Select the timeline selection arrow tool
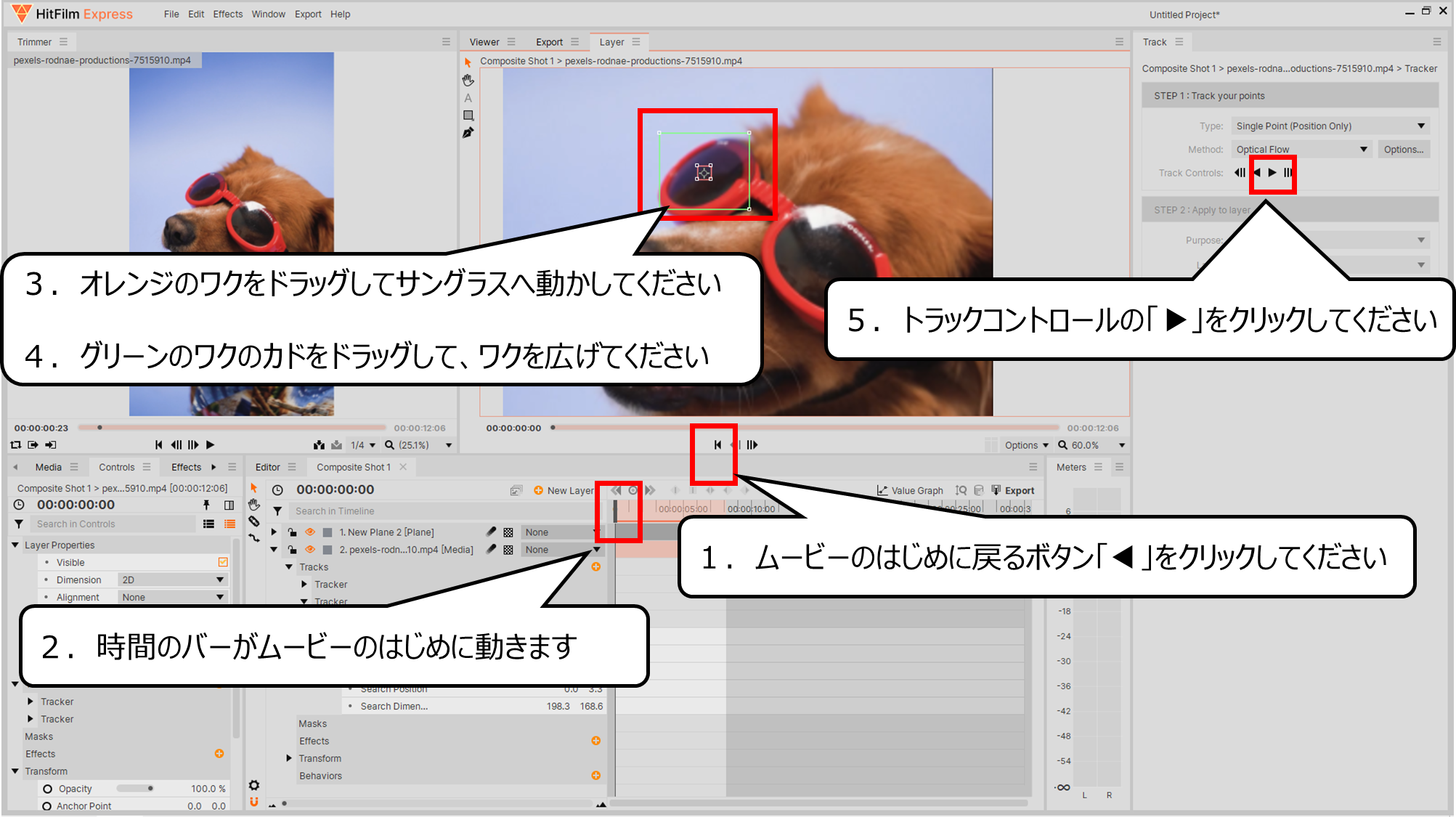1456x817 pixels. [x=254, y=487]
